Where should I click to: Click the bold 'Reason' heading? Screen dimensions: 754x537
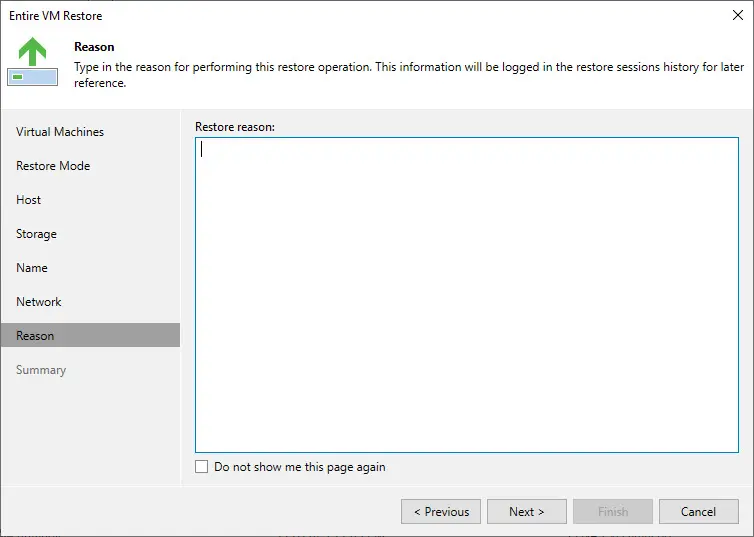(94, 47)
